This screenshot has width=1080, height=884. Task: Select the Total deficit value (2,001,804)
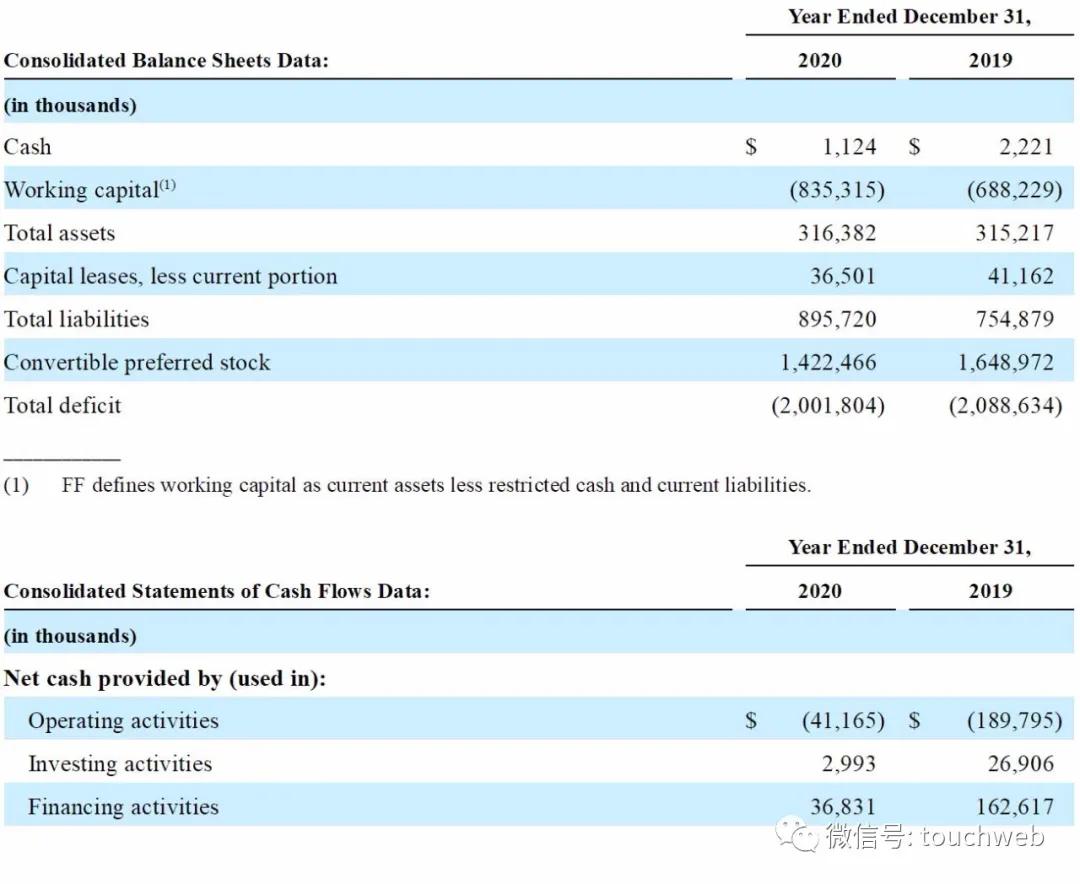tap(828, 405)
